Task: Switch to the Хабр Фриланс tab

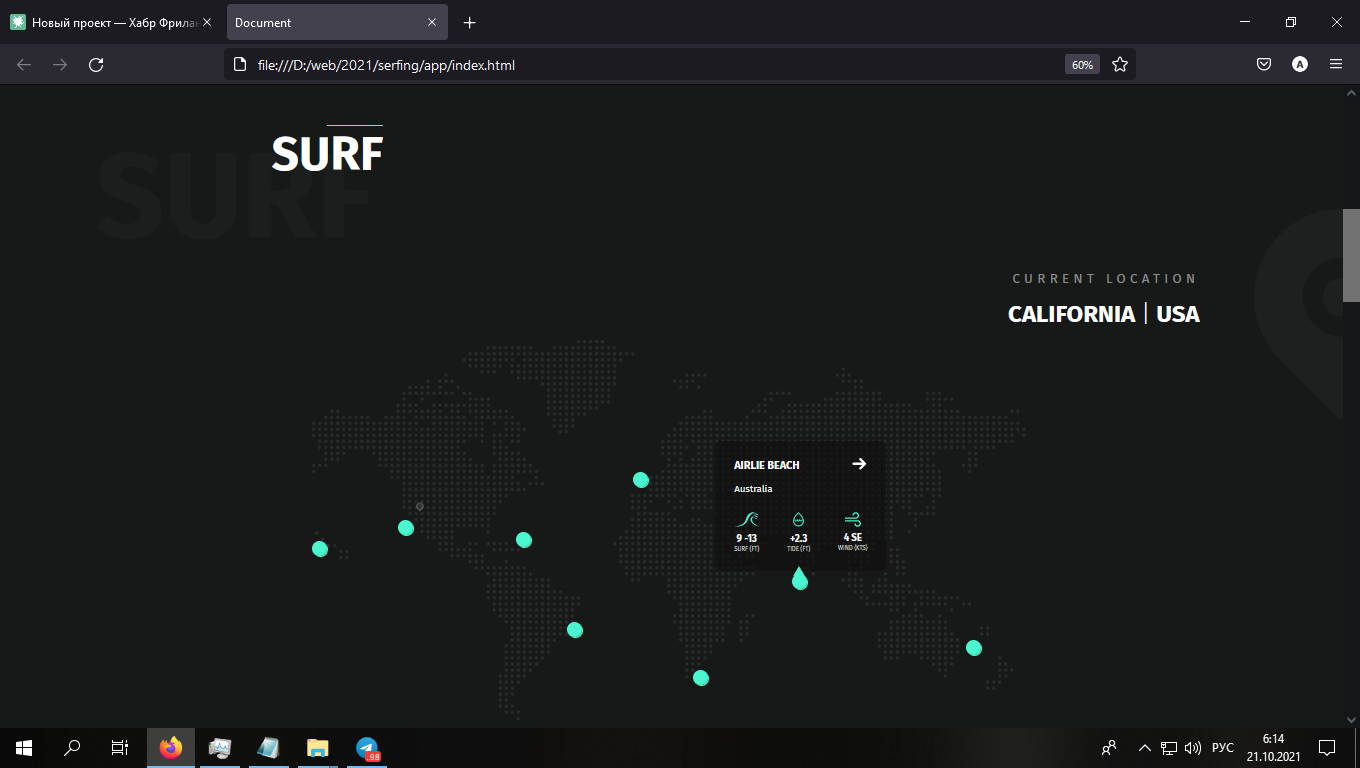Action: click(x=112, y=23)
